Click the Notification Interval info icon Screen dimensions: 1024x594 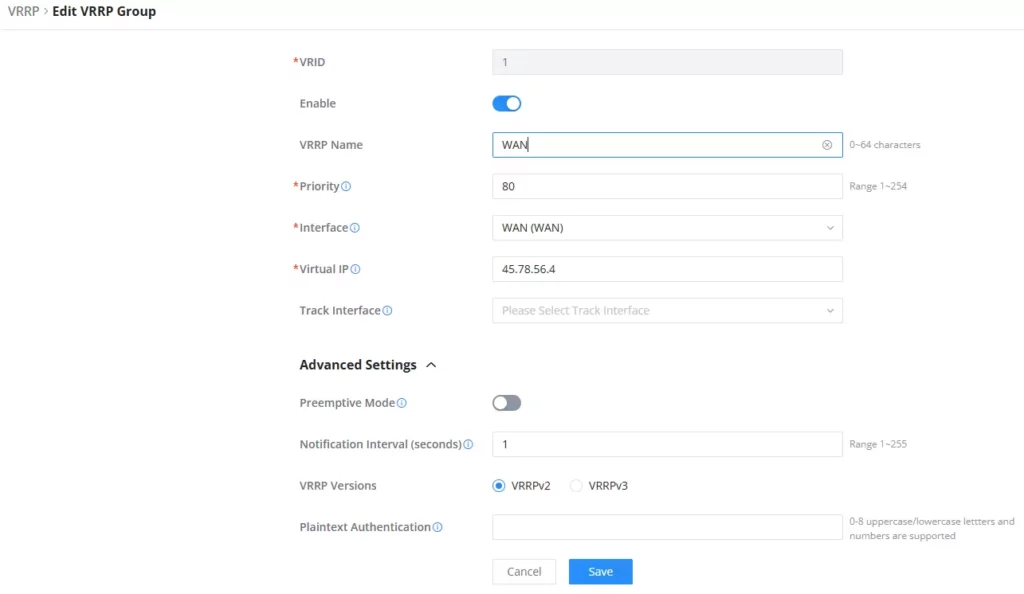[468, 445]
